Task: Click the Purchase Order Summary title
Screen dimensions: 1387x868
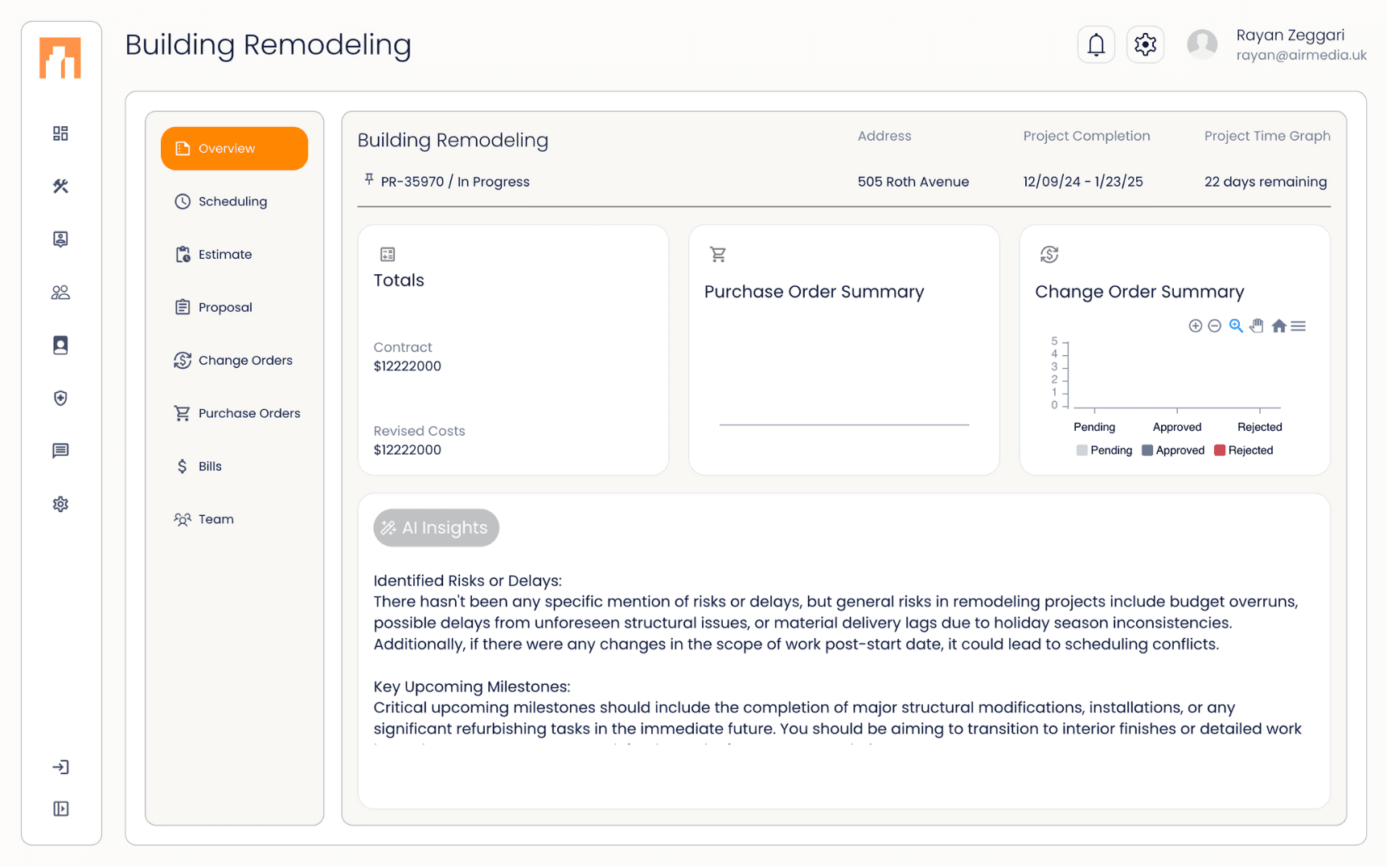Action: click(x=814, y=292)
